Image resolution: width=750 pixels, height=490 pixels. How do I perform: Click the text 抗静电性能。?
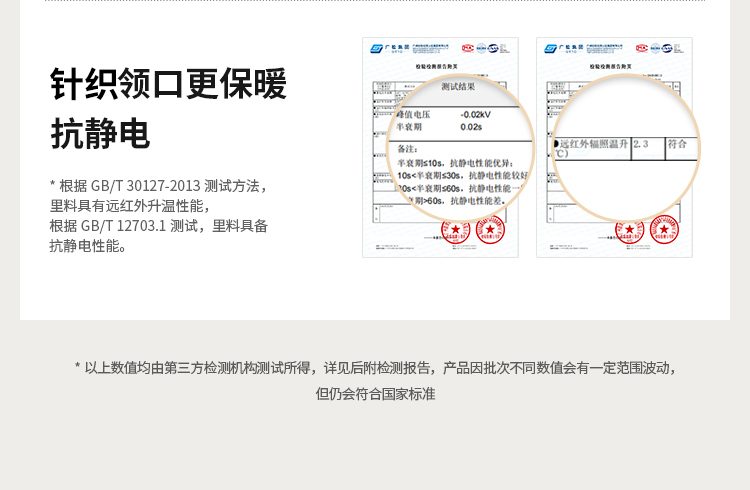[88, 246]
